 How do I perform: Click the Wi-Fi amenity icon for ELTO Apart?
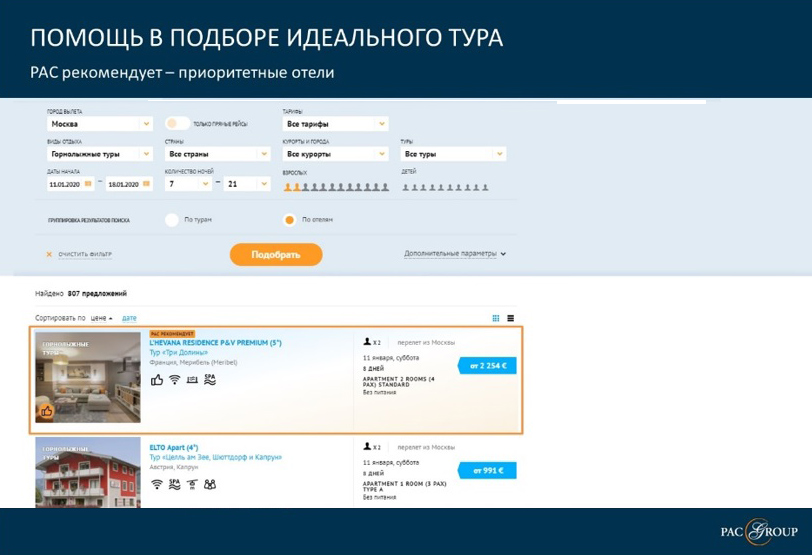[x=157, y=484]
